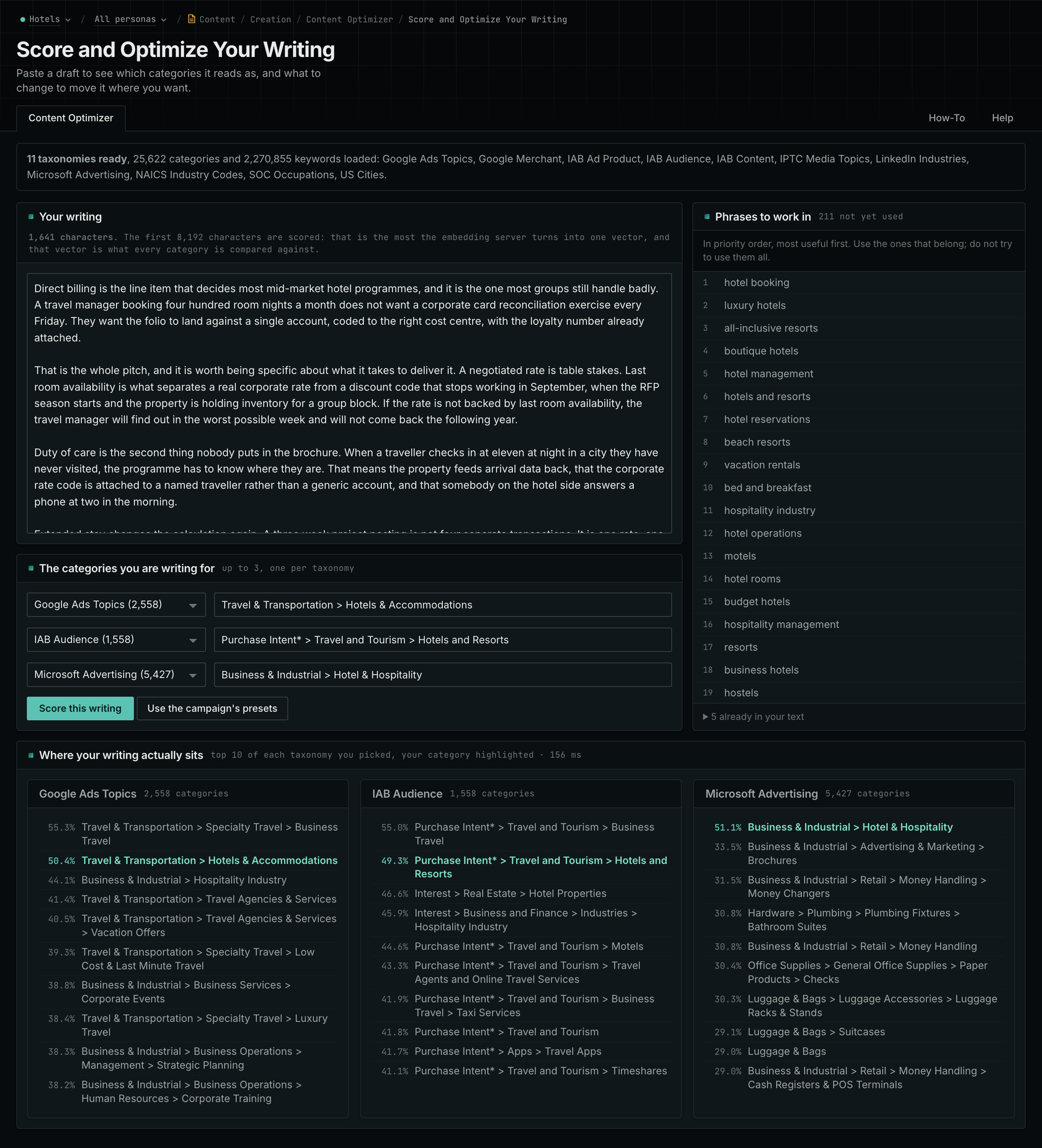Image resolution: width=1042 pixels, height=1148 pixels.
Task: Click inside the Your writing text area
Action: (349, 403)
